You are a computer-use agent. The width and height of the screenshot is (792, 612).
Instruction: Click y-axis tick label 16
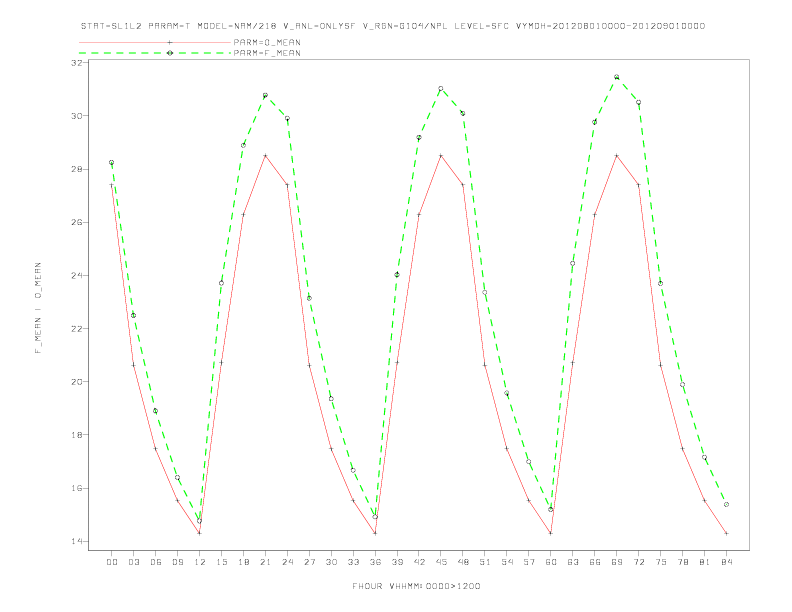77,488
